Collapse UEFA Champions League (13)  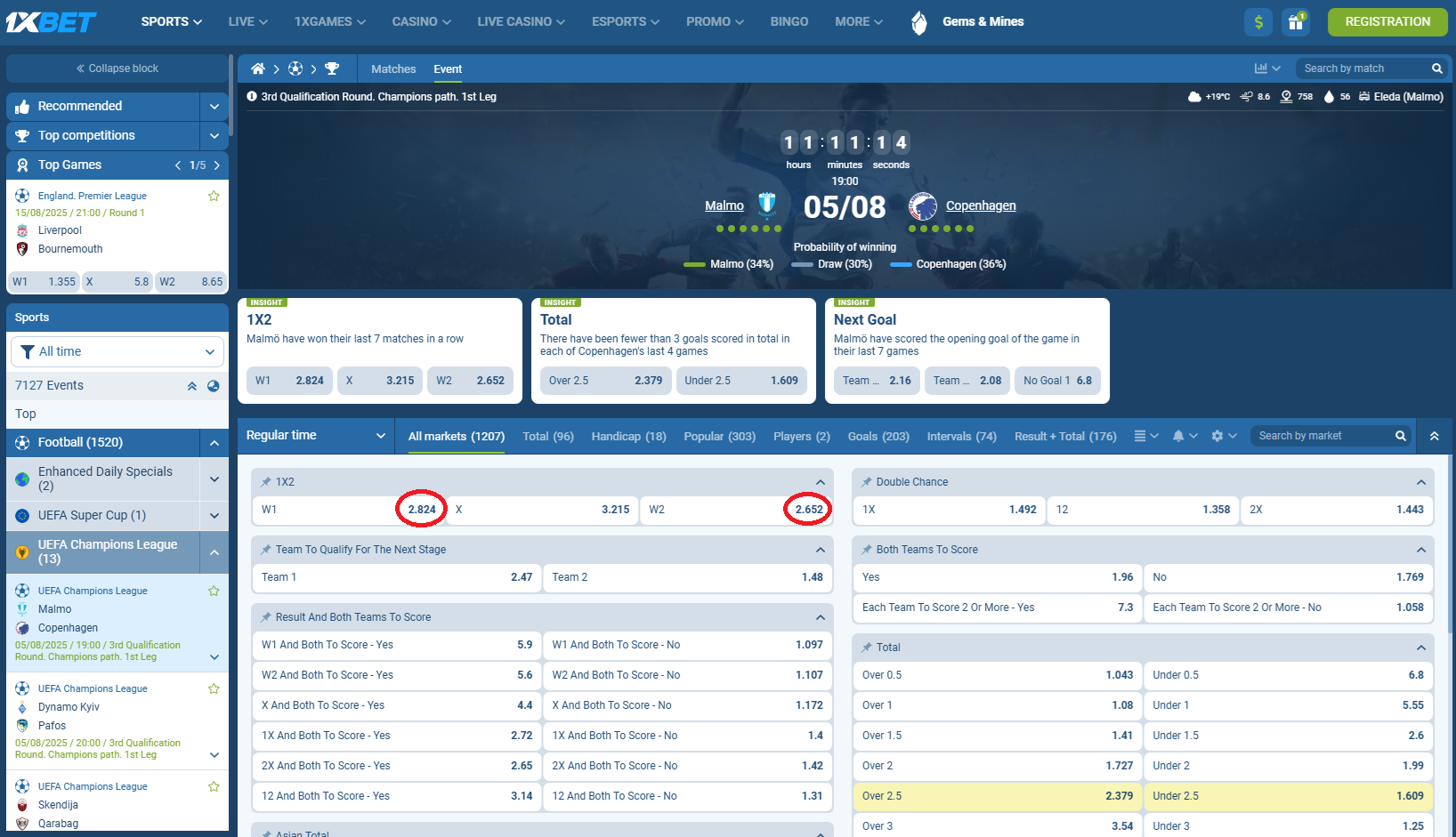tap(214, 552)
